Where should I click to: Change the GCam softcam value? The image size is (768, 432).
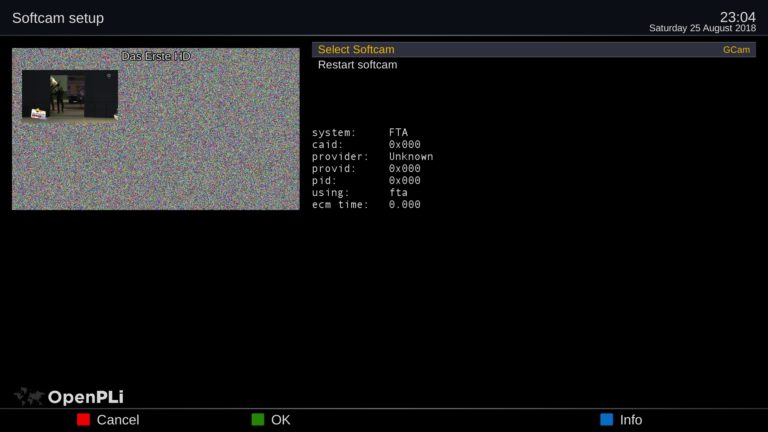coord(736,49)
